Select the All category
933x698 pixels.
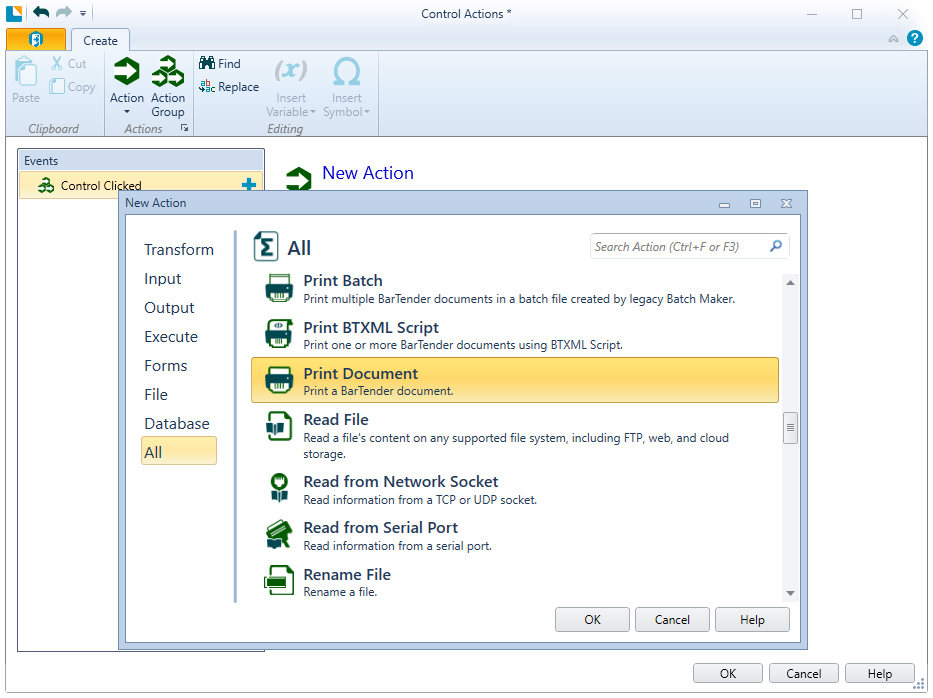pyautogui.click(x=179, y=450)
